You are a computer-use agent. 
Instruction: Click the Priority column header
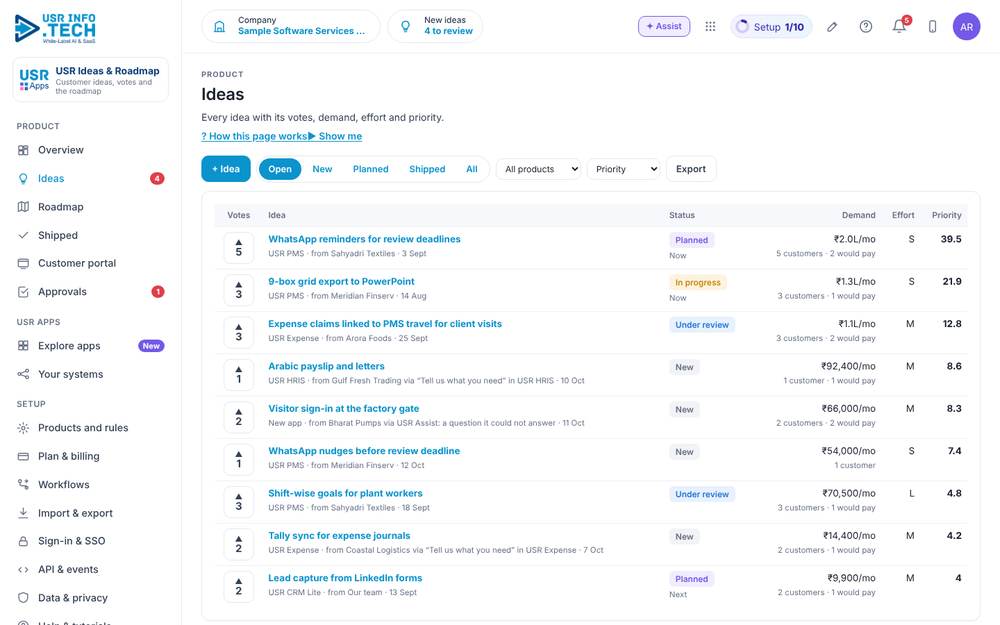pos(946,215)
